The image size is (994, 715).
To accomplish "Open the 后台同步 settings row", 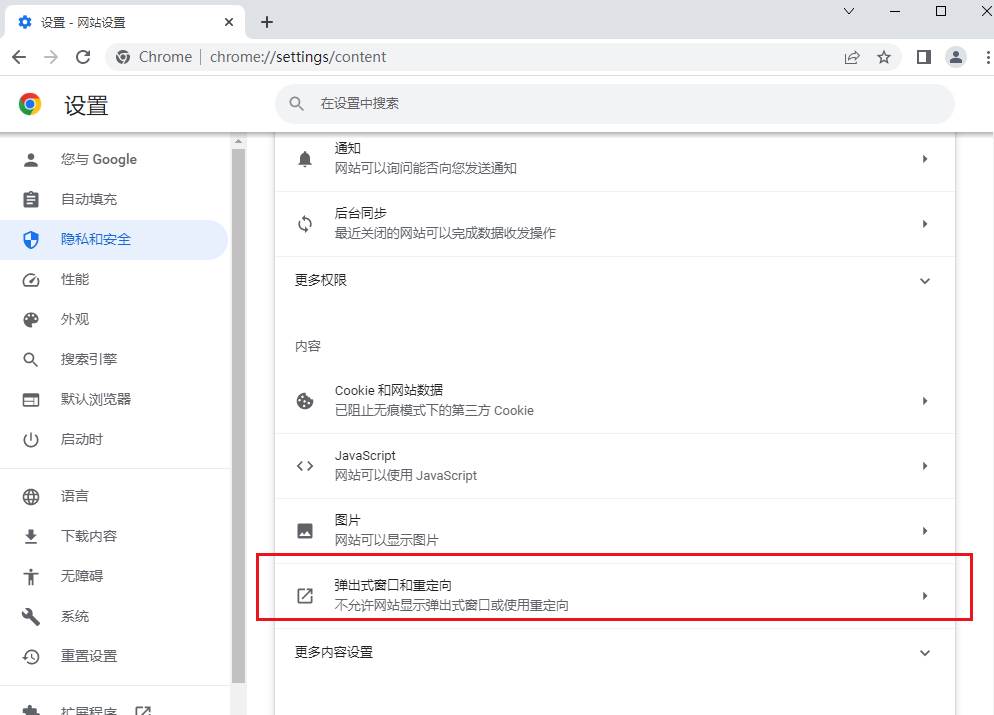I will 615,224.
